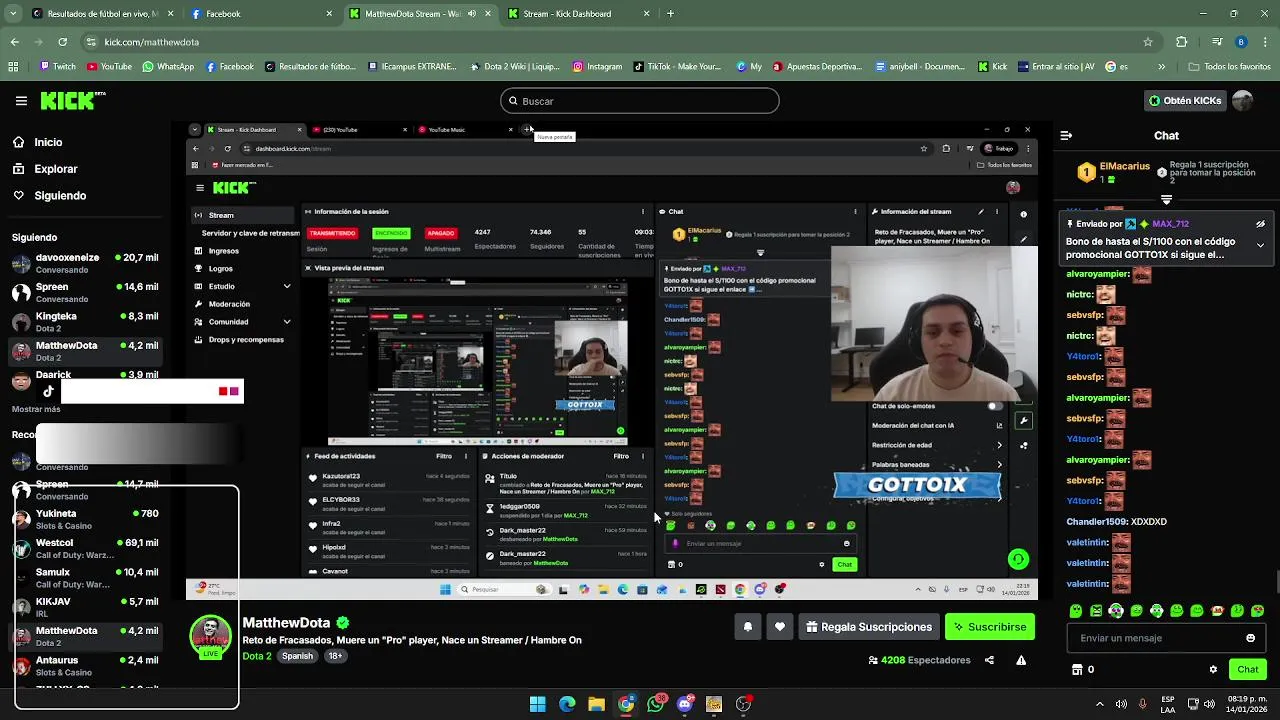Toggle the microphone icon in the system tray
This screenshot has height=720, width=1280.
(1143, 704)
